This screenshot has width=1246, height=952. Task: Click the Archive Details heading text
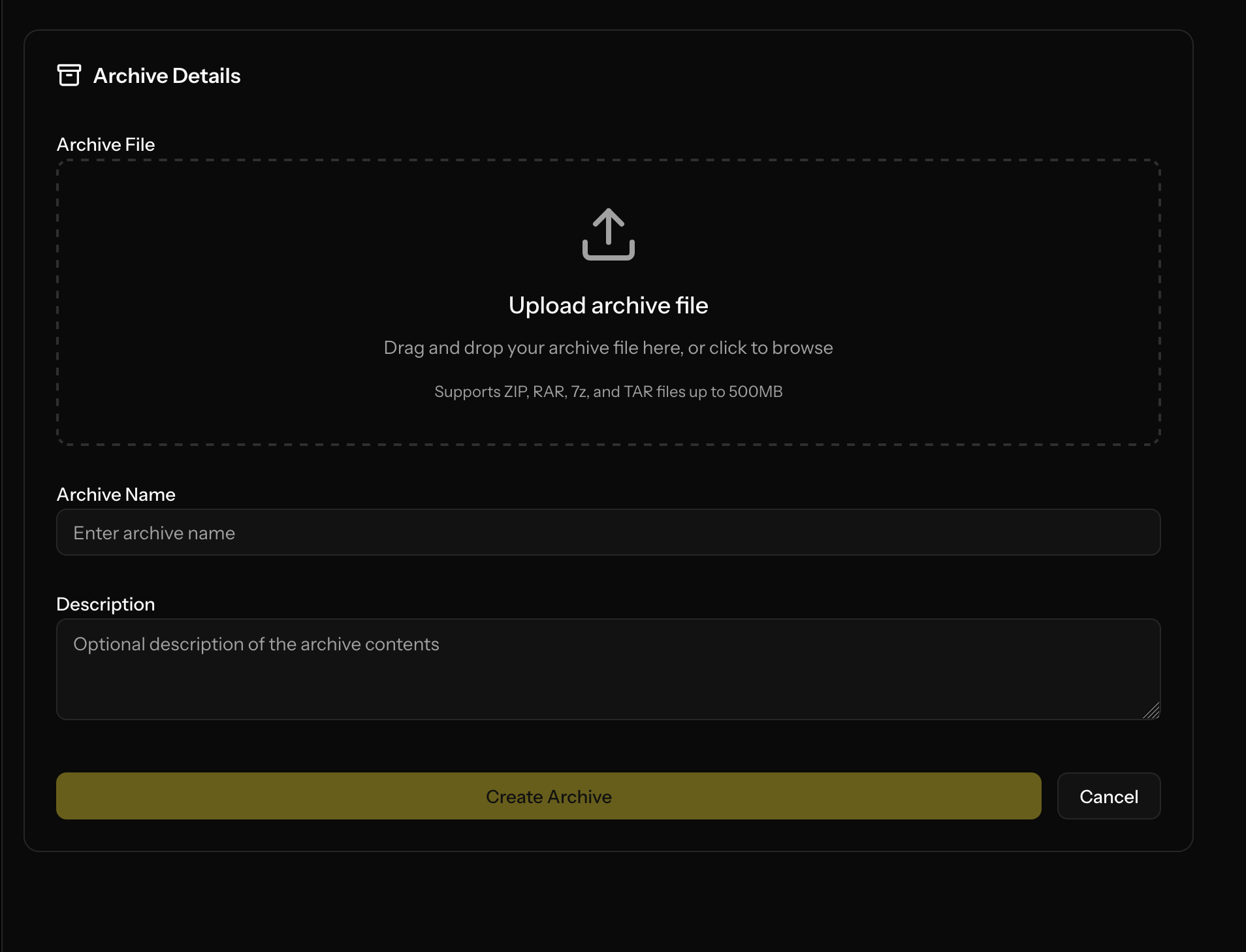[167, 76]
